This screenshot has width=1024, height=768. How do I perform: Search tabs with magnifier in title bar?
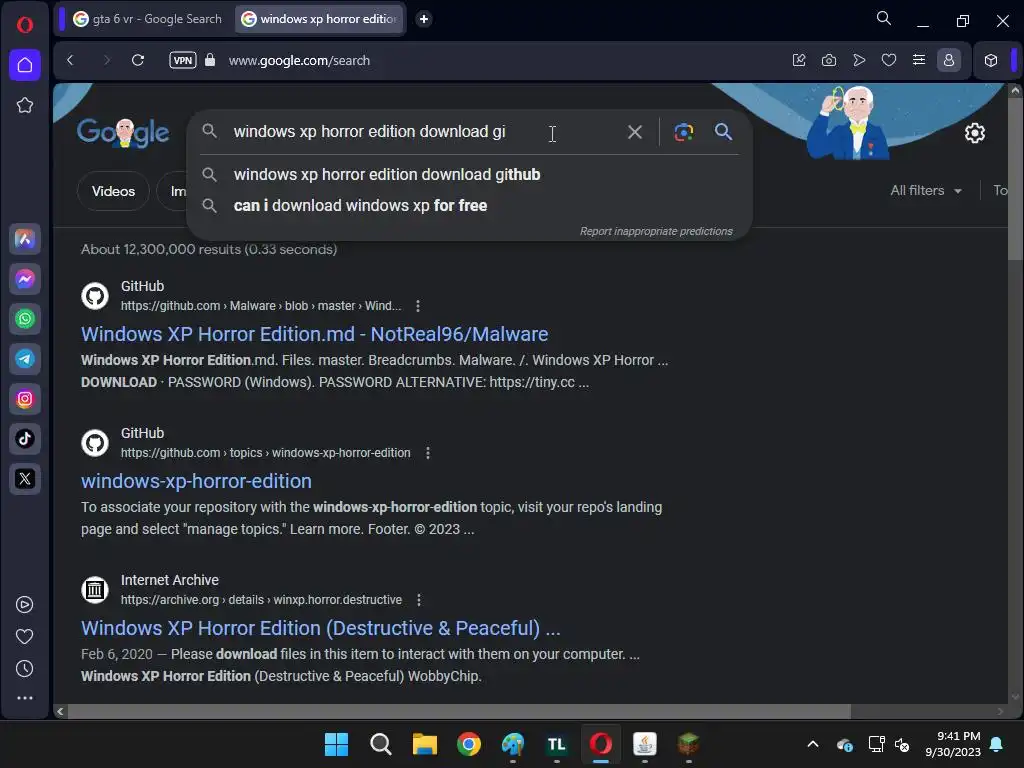pyautogui.click(x=884, y=18)
